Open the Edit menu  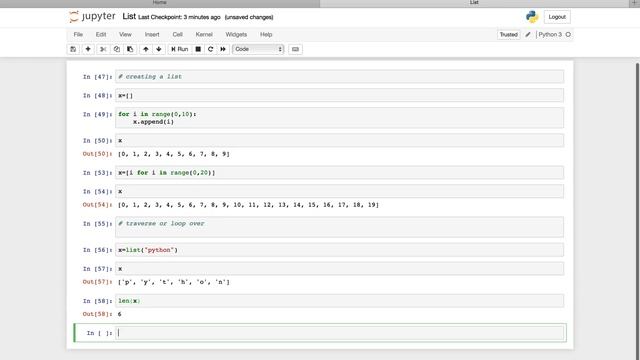[x=101, y=34]
